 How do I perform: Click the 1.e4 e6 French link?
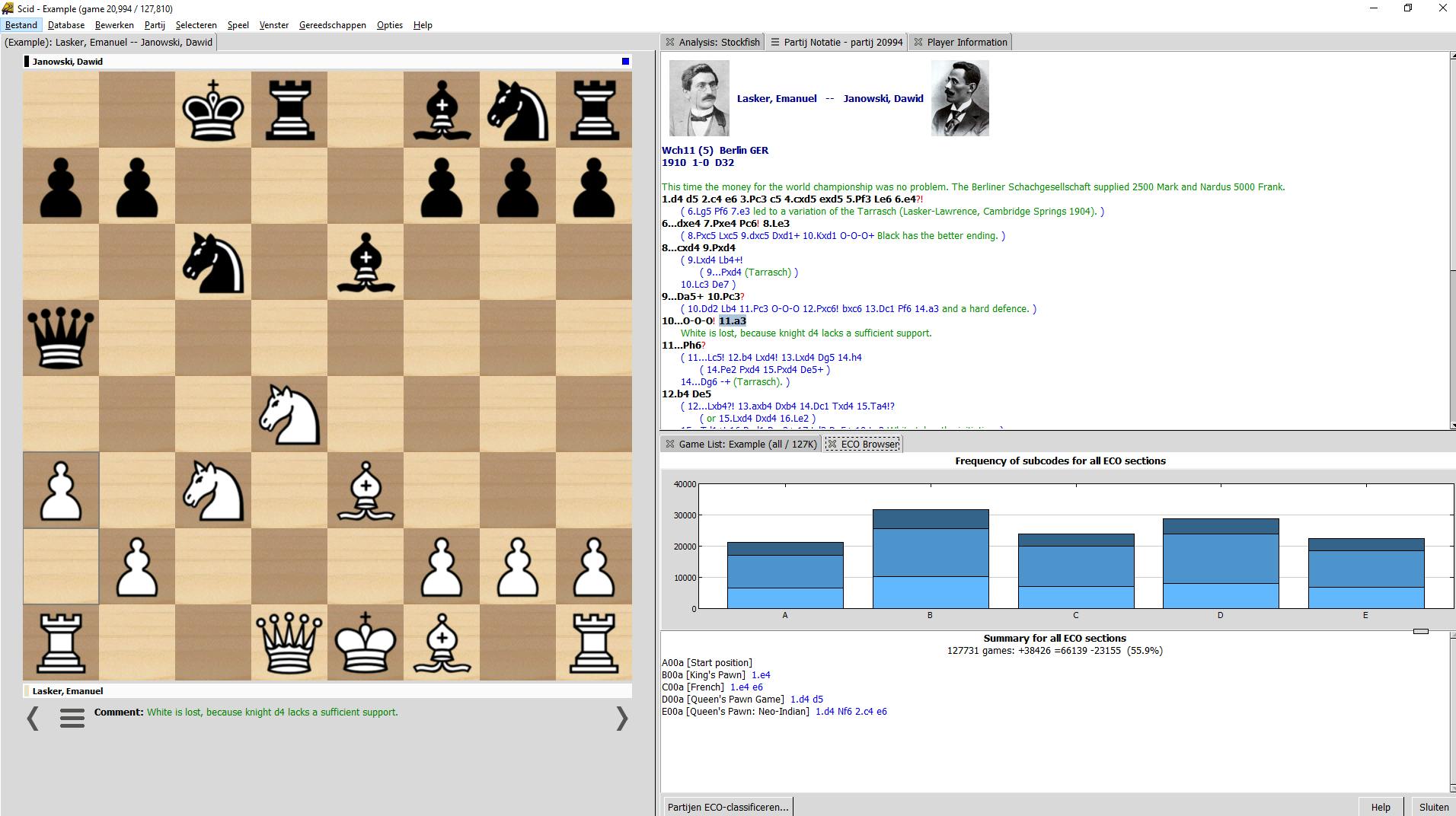click(x=746, y=687)
